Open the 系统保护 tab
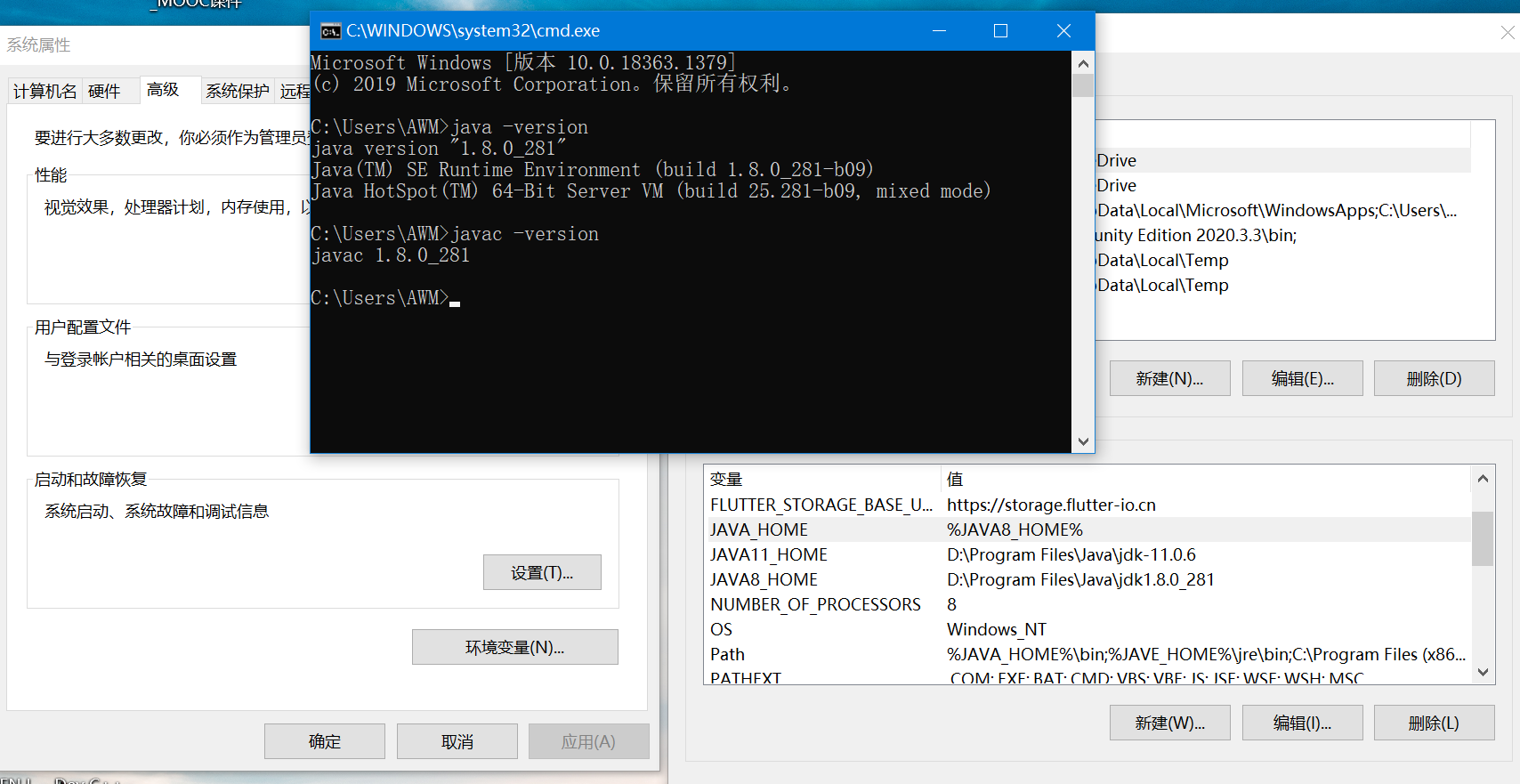 point(238,91)
